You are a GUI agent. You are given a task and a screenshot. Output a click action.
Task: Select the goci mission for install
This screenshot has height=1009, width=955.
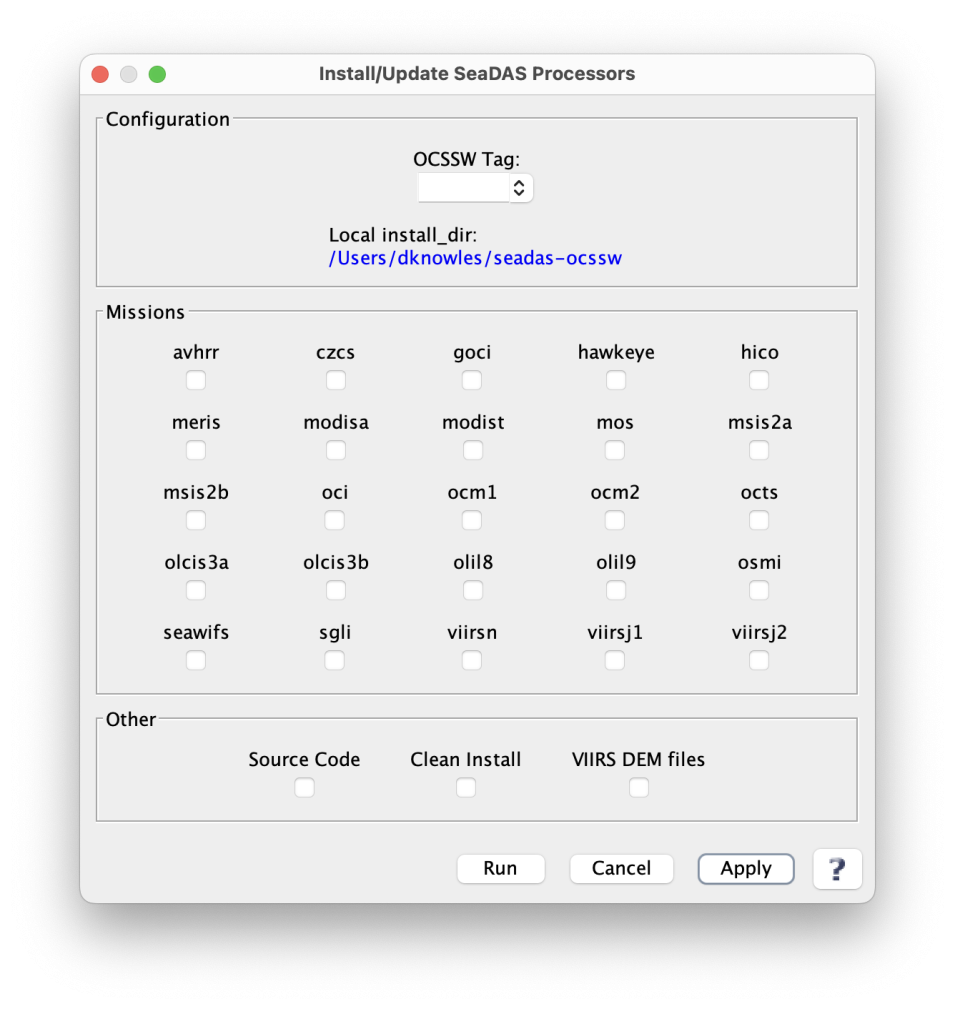coord(471,380)
